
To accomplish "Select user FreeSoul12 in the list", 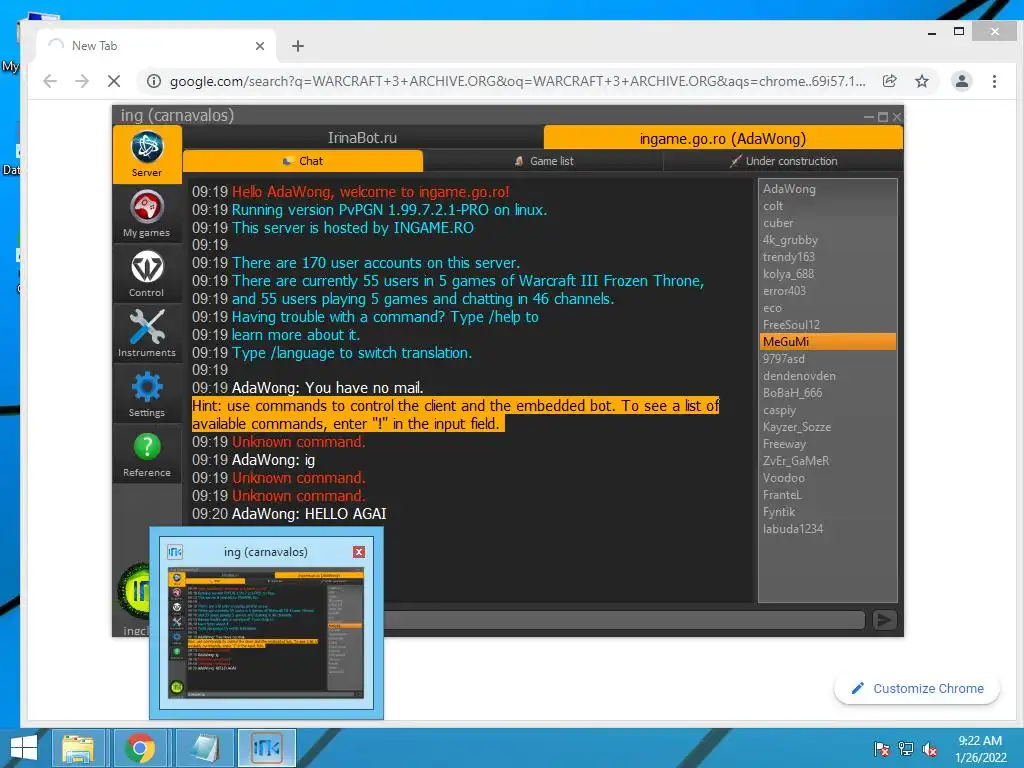I will [828, 325].
